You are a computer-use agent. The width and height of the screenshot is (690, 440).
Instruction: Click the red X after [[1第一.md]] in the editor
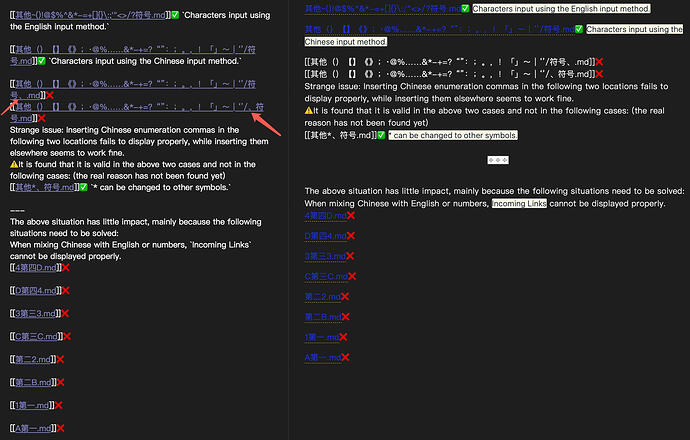coord(59,405)
